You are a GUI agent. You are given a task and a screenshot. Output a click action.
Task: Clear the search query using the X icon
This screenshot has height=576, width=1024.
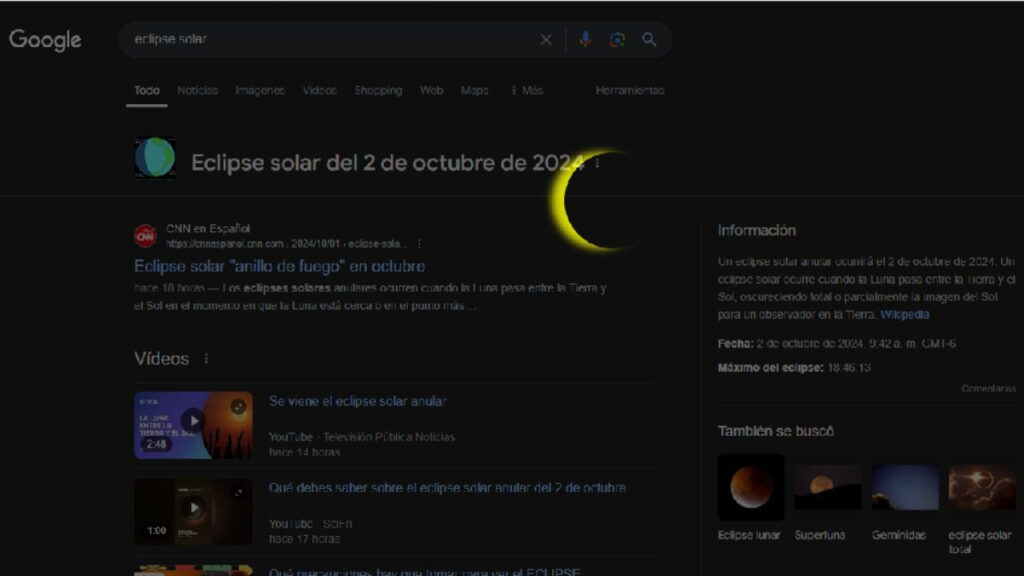pyautogui.click(x=546, y=39)
